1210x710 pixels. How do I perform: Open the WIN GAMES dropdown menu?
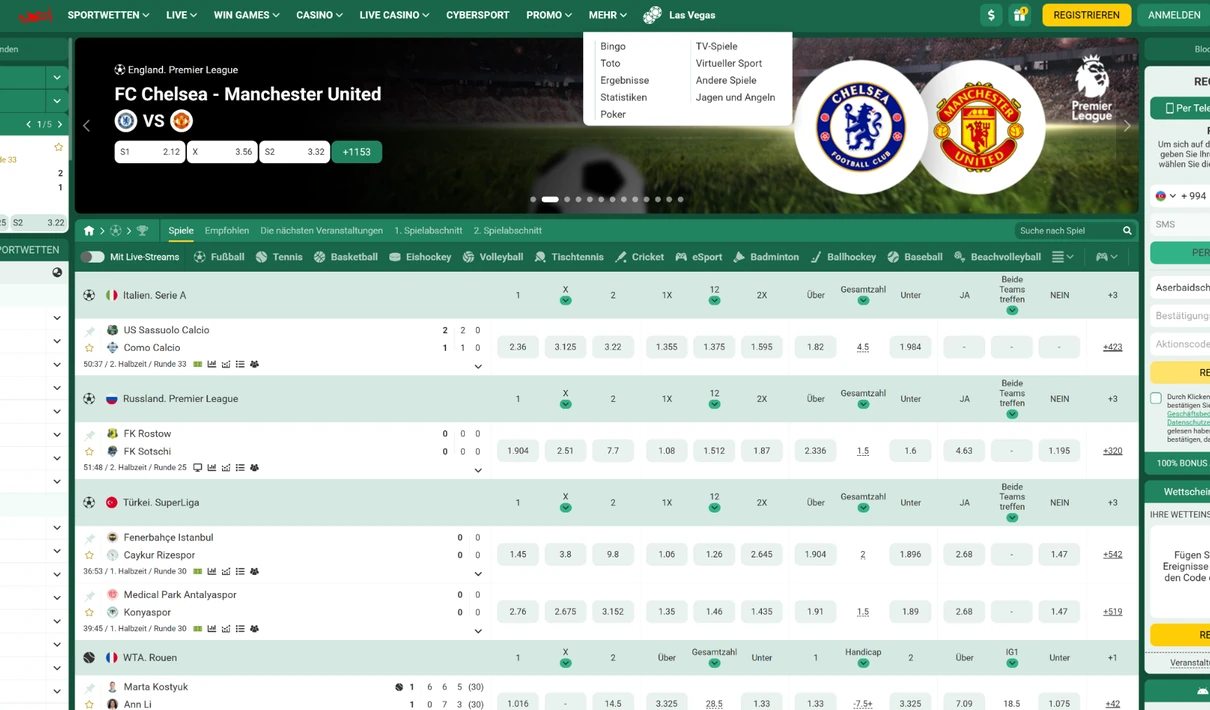[246, 15]
